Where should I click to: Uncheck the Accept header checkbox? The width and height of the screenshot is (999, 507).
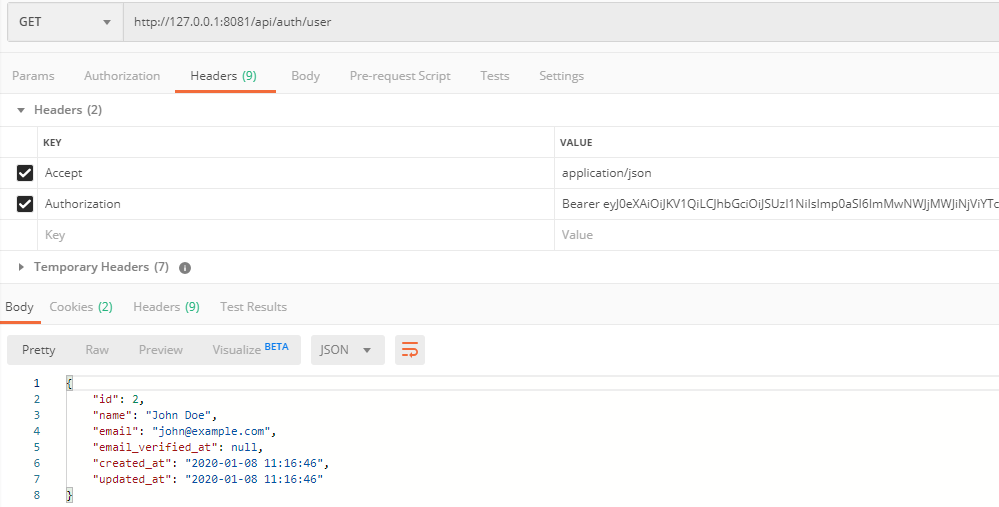pyautogui.click(x=25, y=173)
